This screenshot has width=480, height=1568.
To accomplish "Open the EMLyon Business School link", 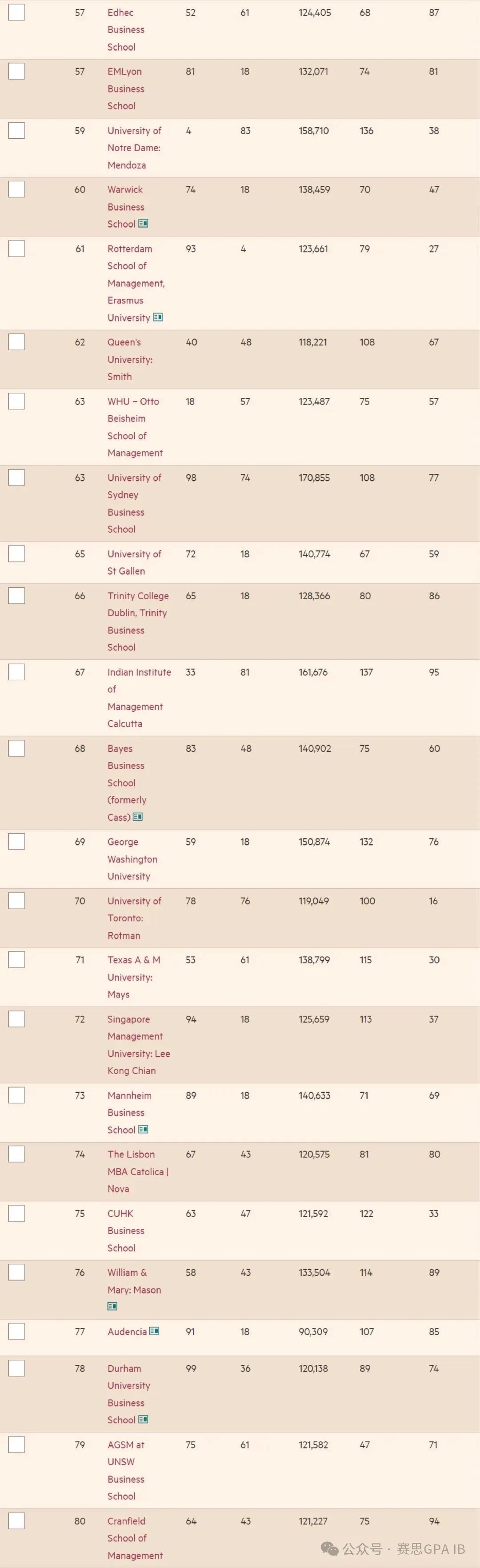I will coord(126,88).
